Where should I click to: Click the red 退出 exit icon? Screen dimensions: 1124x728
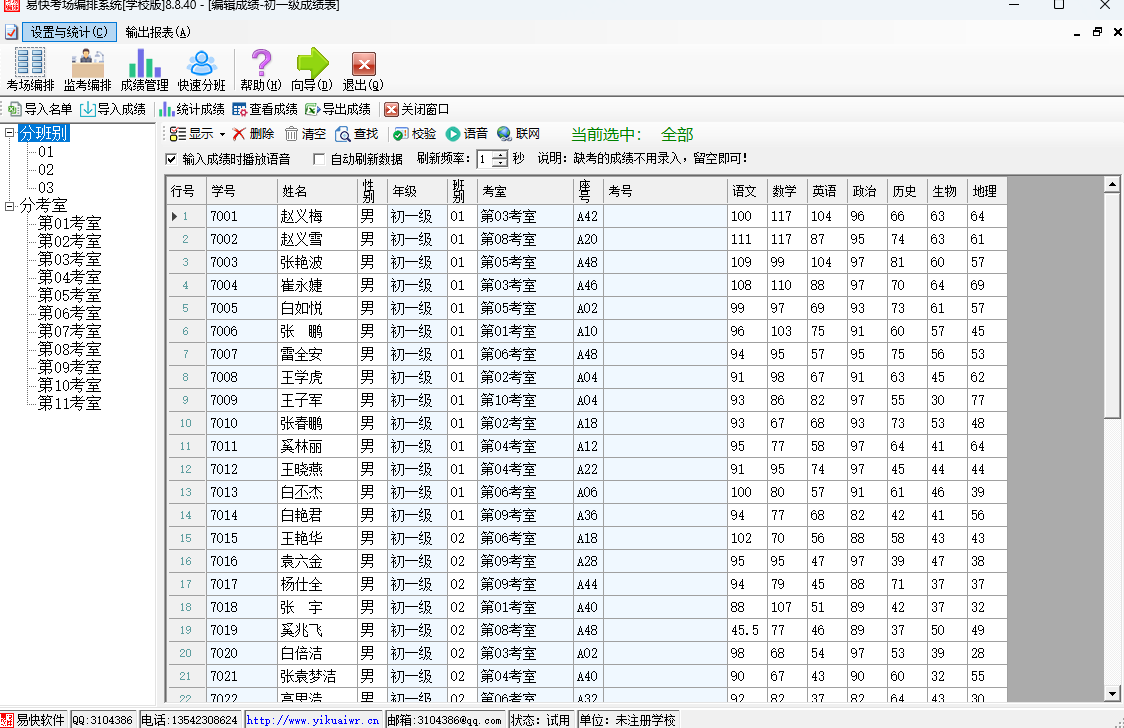pos(363,69)
